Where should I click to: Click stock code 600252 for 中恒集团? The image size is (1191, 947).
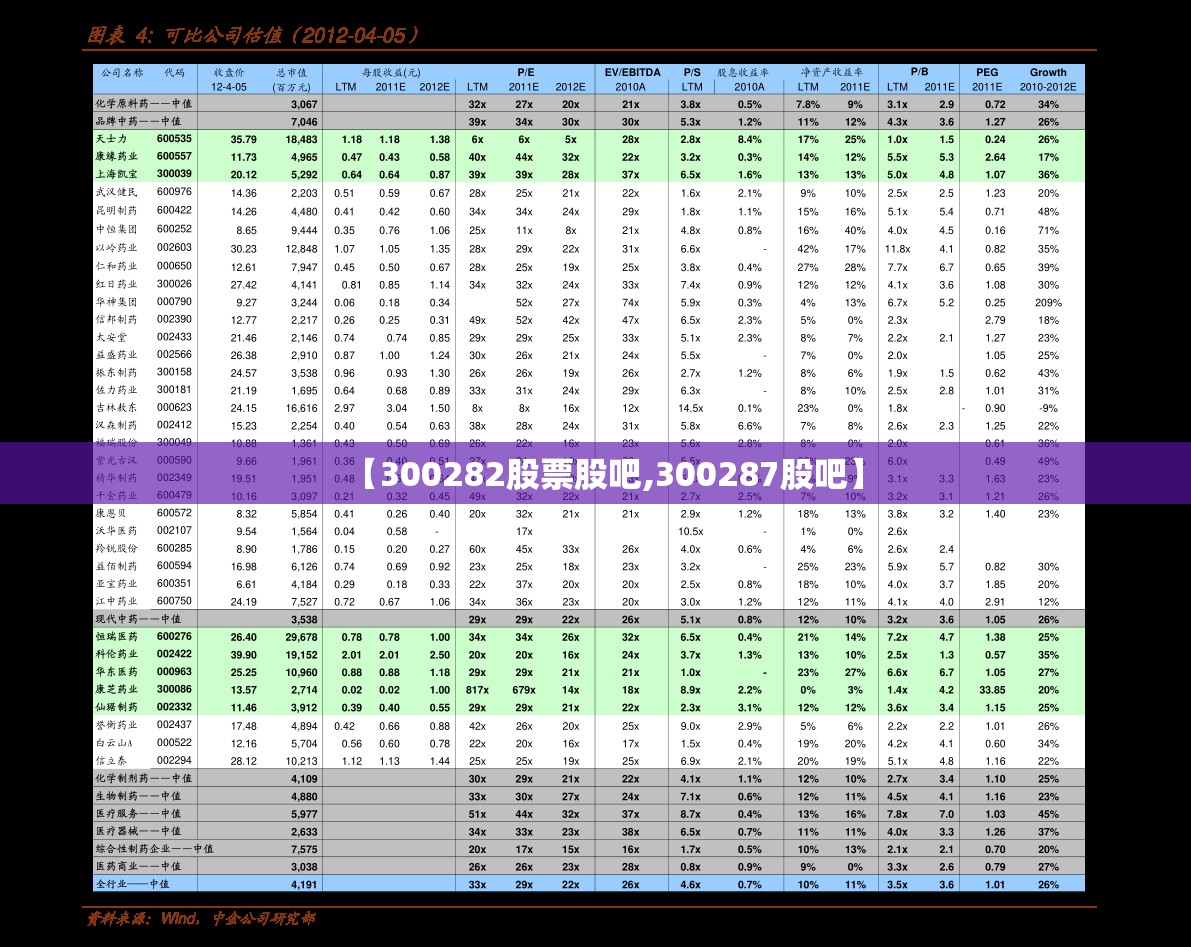click(x=174, y=229)
